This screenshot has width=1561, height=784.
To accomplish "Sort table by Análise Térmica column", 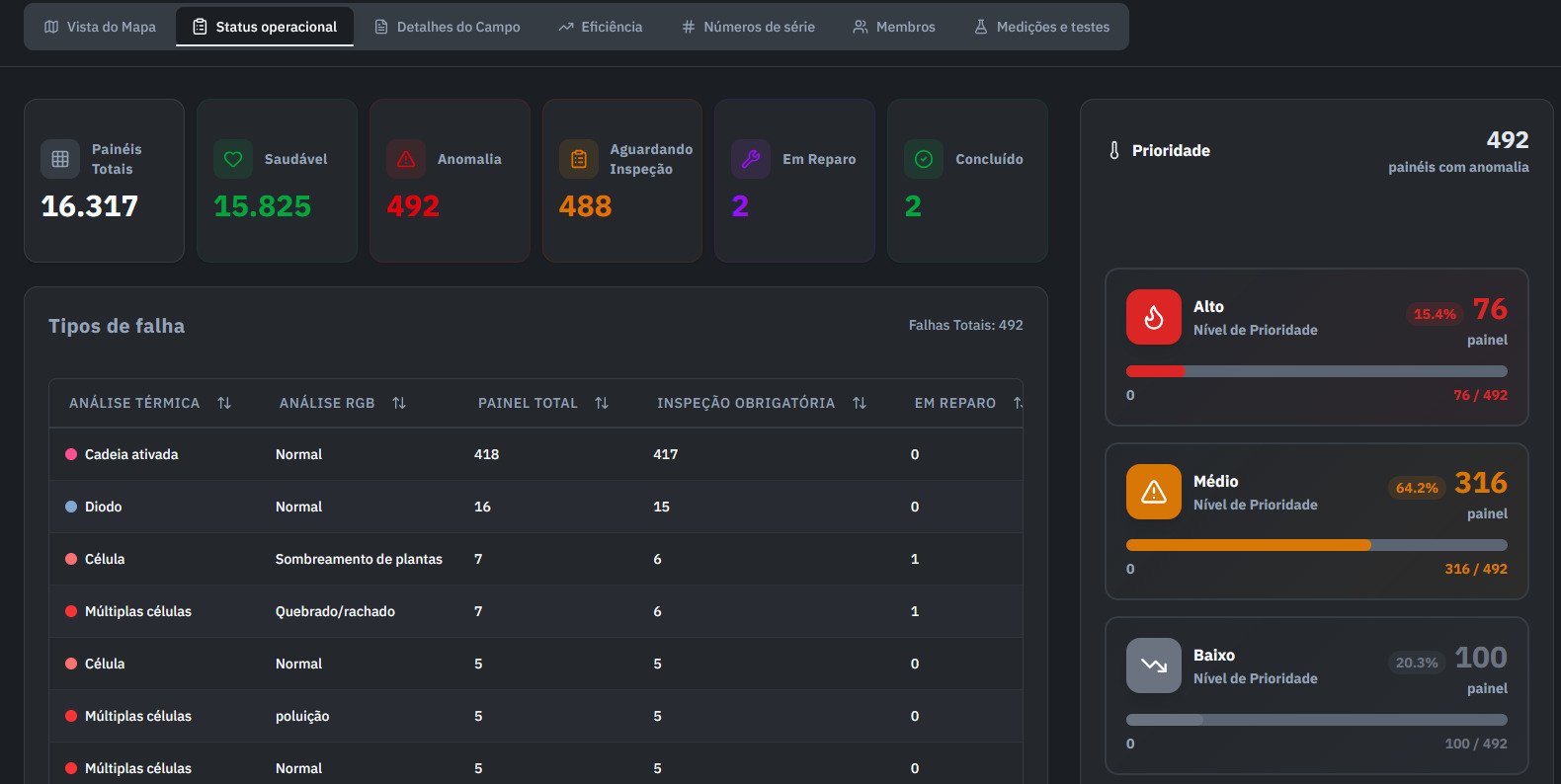I will coord(224,403).
